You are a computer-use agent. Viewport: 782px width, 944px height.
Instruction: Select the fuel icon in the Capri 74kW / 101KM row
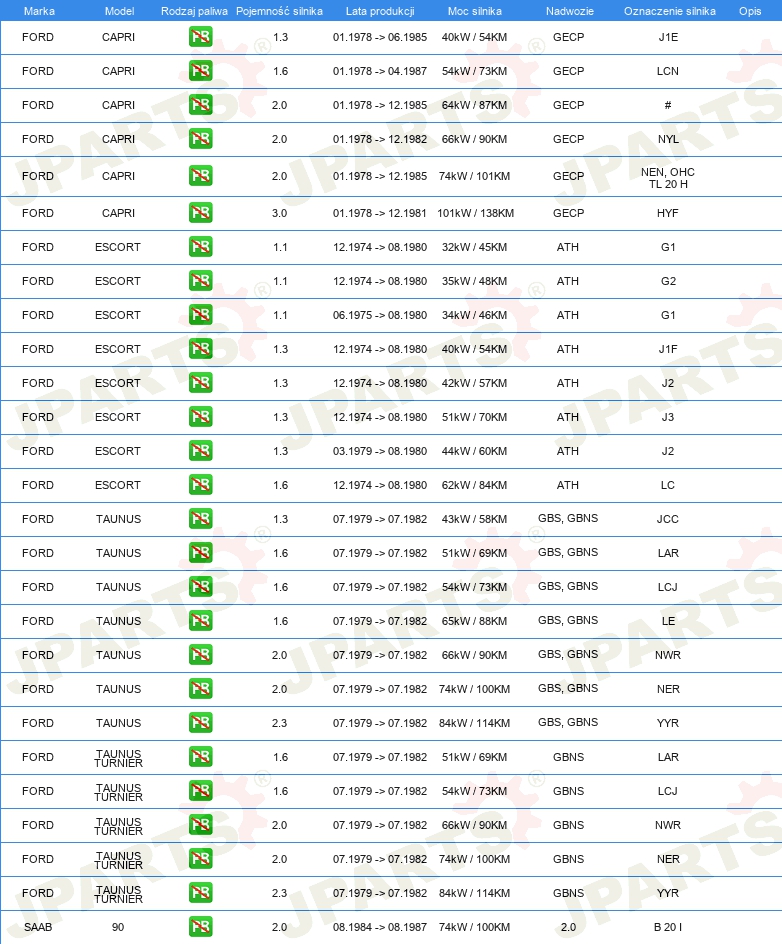(200, 176)
